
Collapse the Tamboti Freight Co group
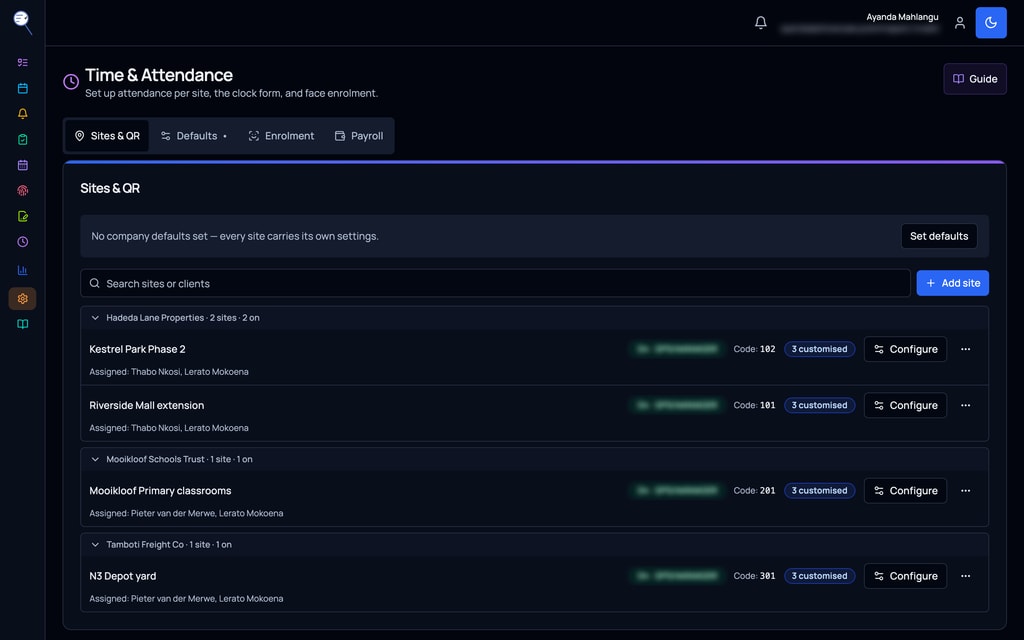coord(95,545)
